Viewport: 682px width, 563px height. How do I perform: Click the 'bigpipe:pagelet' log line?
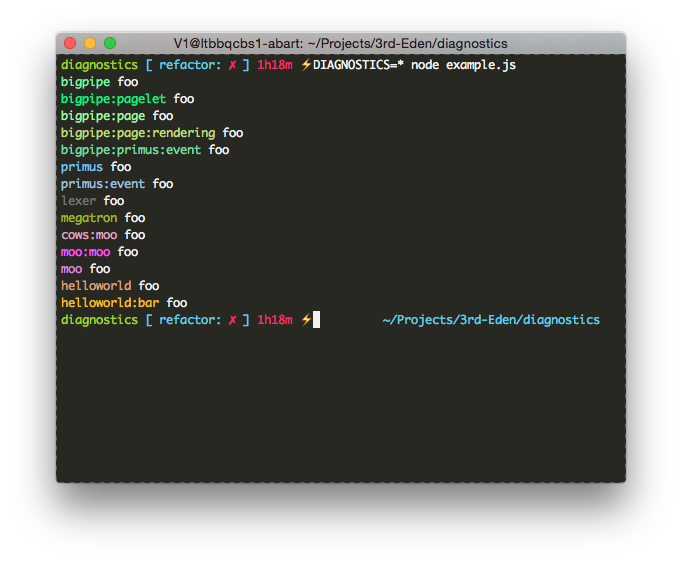113,99
